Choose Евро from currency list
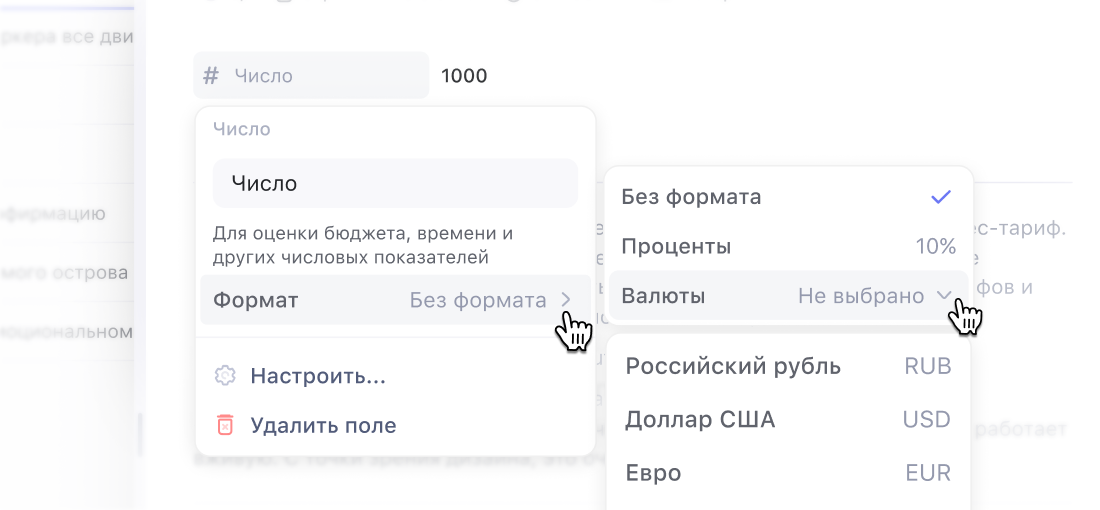Image resolution: width=1100 pixels, height=510 pixels. (x=653, y=472)
